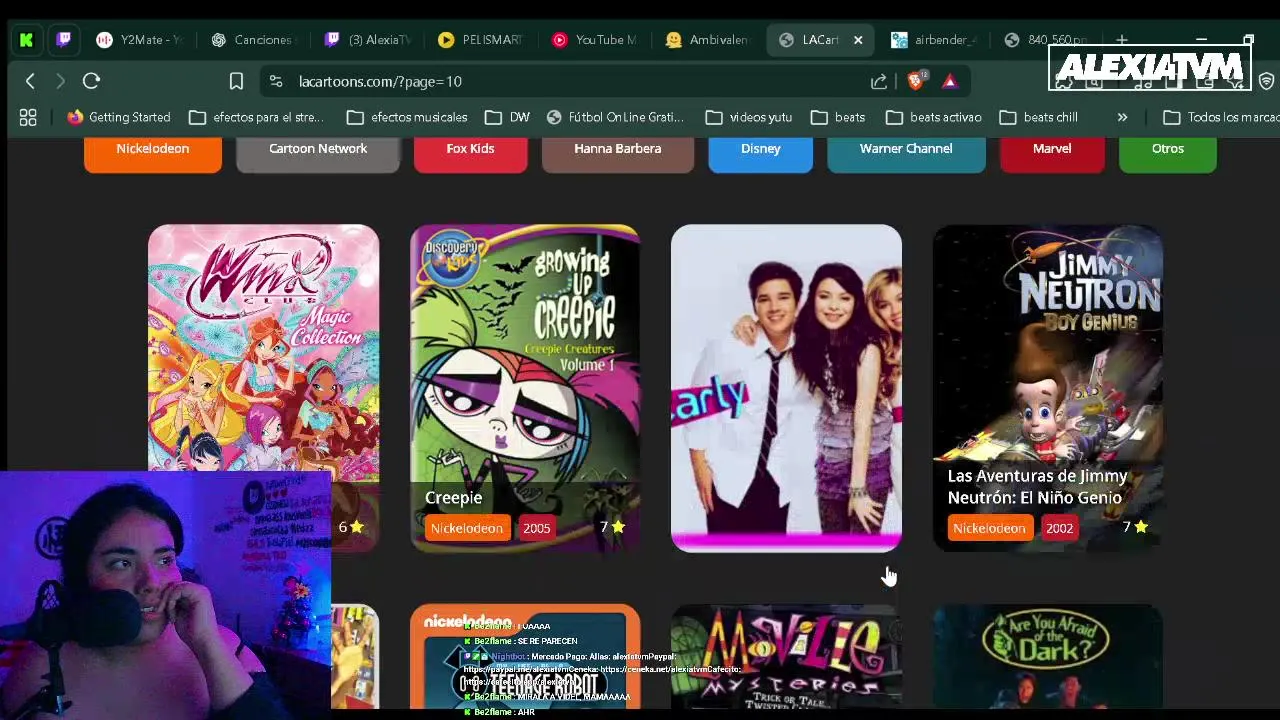
Task: Go forward with the browser forward arrow
Action: point(60,81)
